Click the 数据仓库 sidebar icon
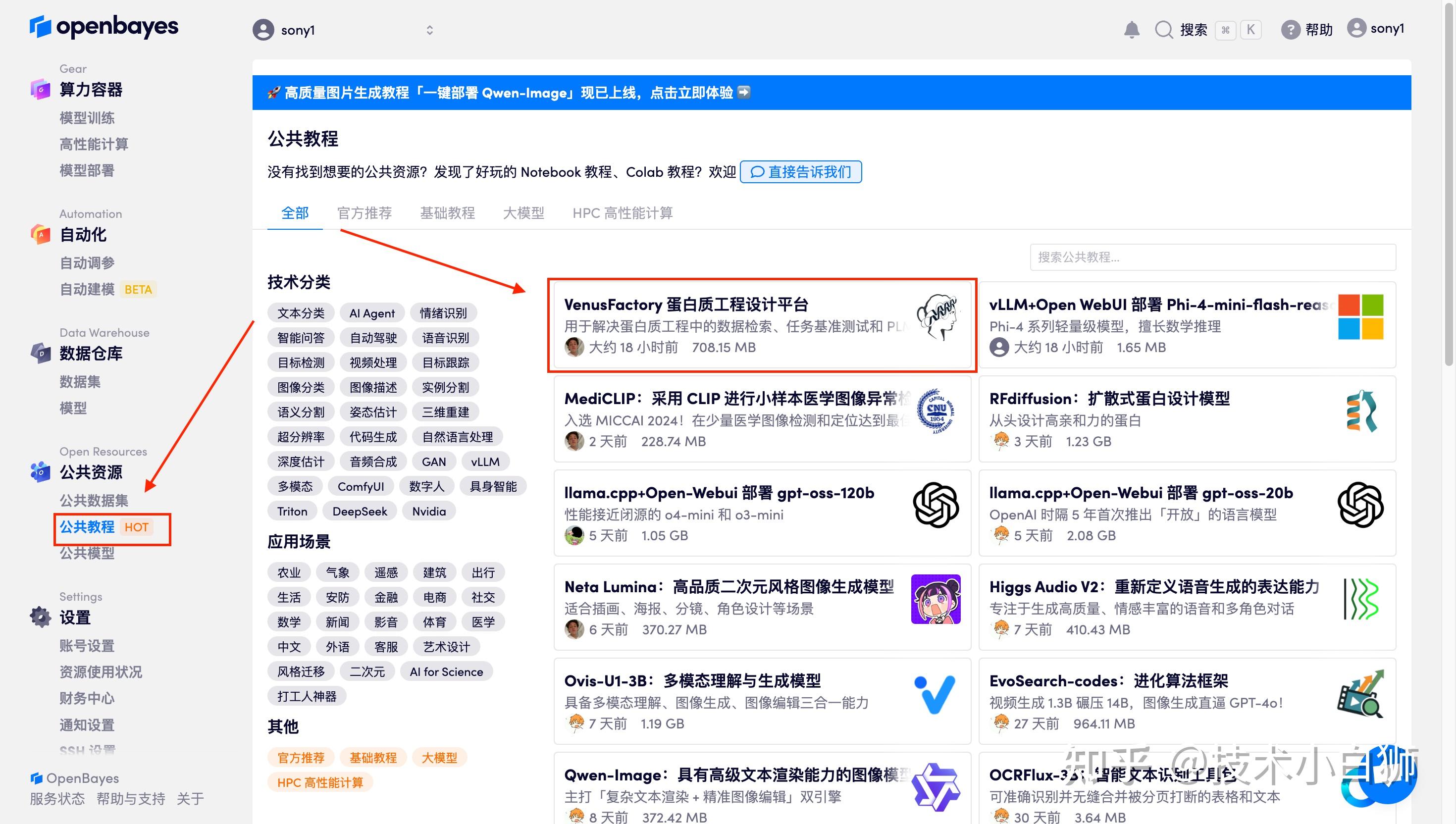The width and height of the screenshot is (1456, 824). 40,353
